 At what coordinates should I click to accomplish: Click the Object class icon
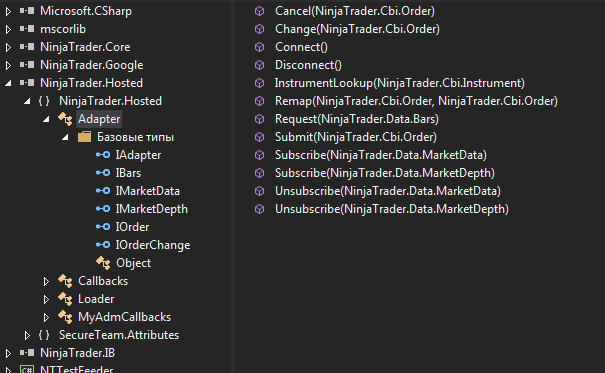point(103,263)
